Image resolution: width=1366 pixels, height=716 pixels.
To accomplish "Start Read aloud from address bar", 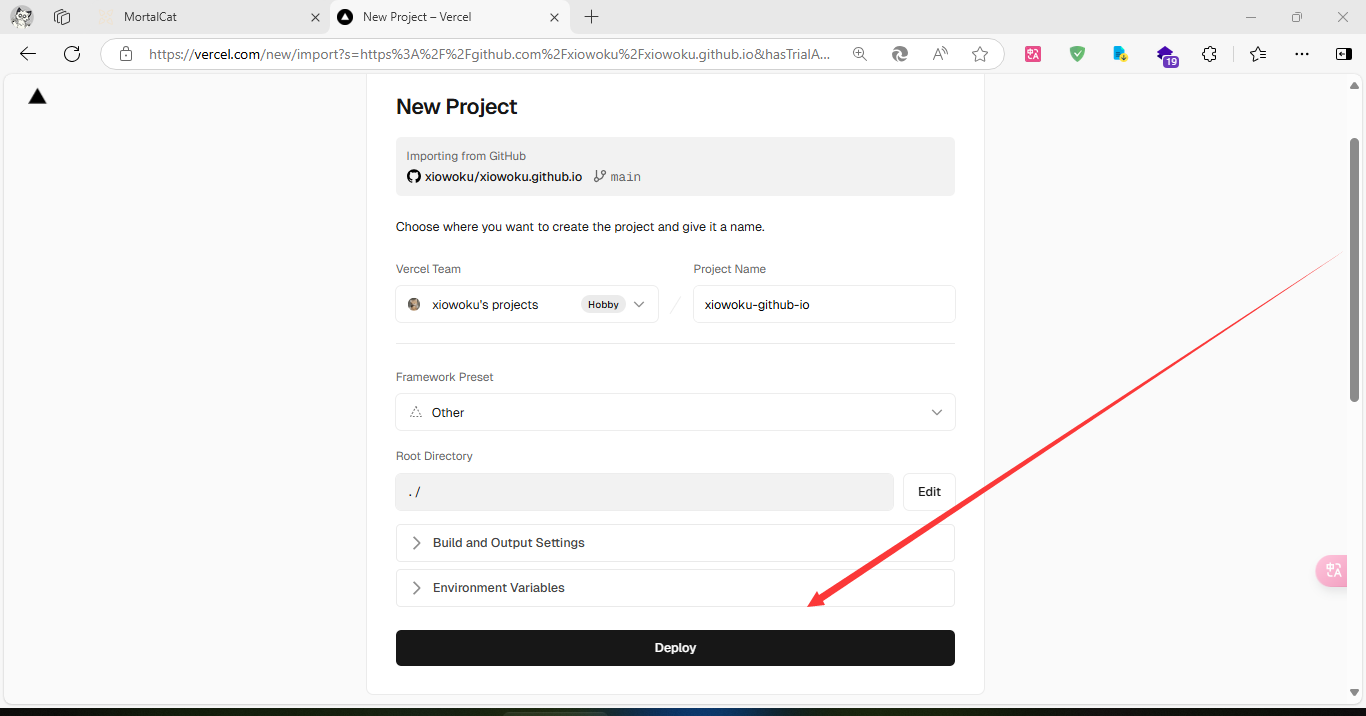I will tap(940, 54).
